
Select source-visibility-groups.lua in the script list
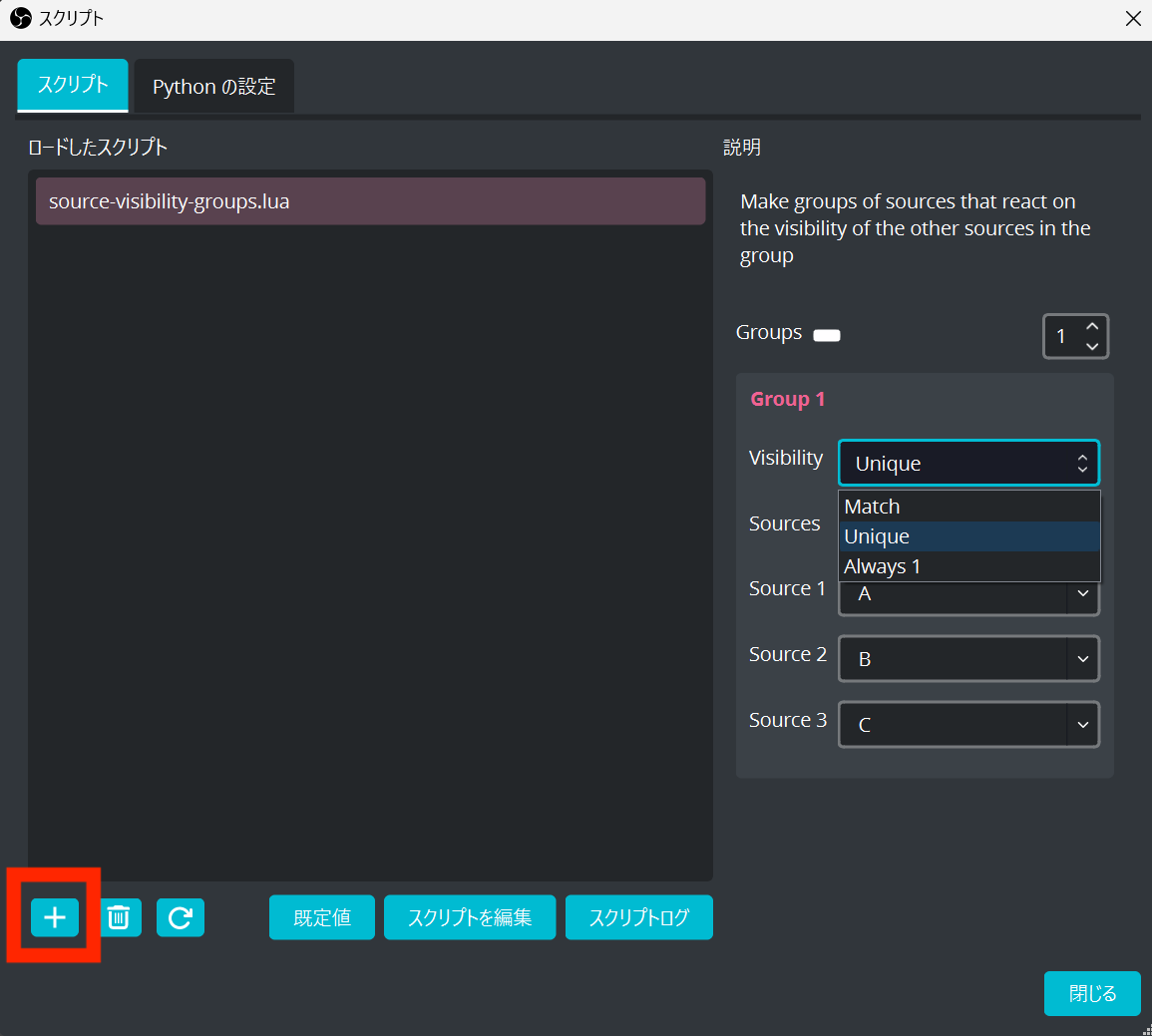(370, 201)
